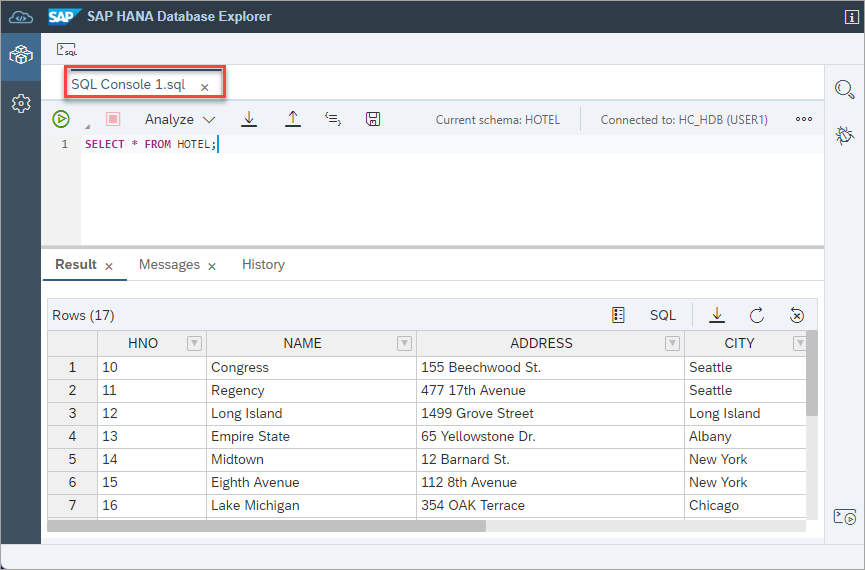Screen dimensions: 865x570
Task: Close the SQL Console 1.sql tab
Action: tap(205, 87)
